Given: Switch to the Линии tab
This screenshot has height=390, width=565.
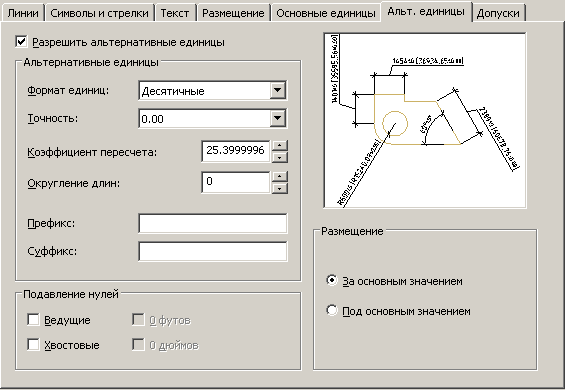Looking at the screenshot, I should [x=22, y=13].
